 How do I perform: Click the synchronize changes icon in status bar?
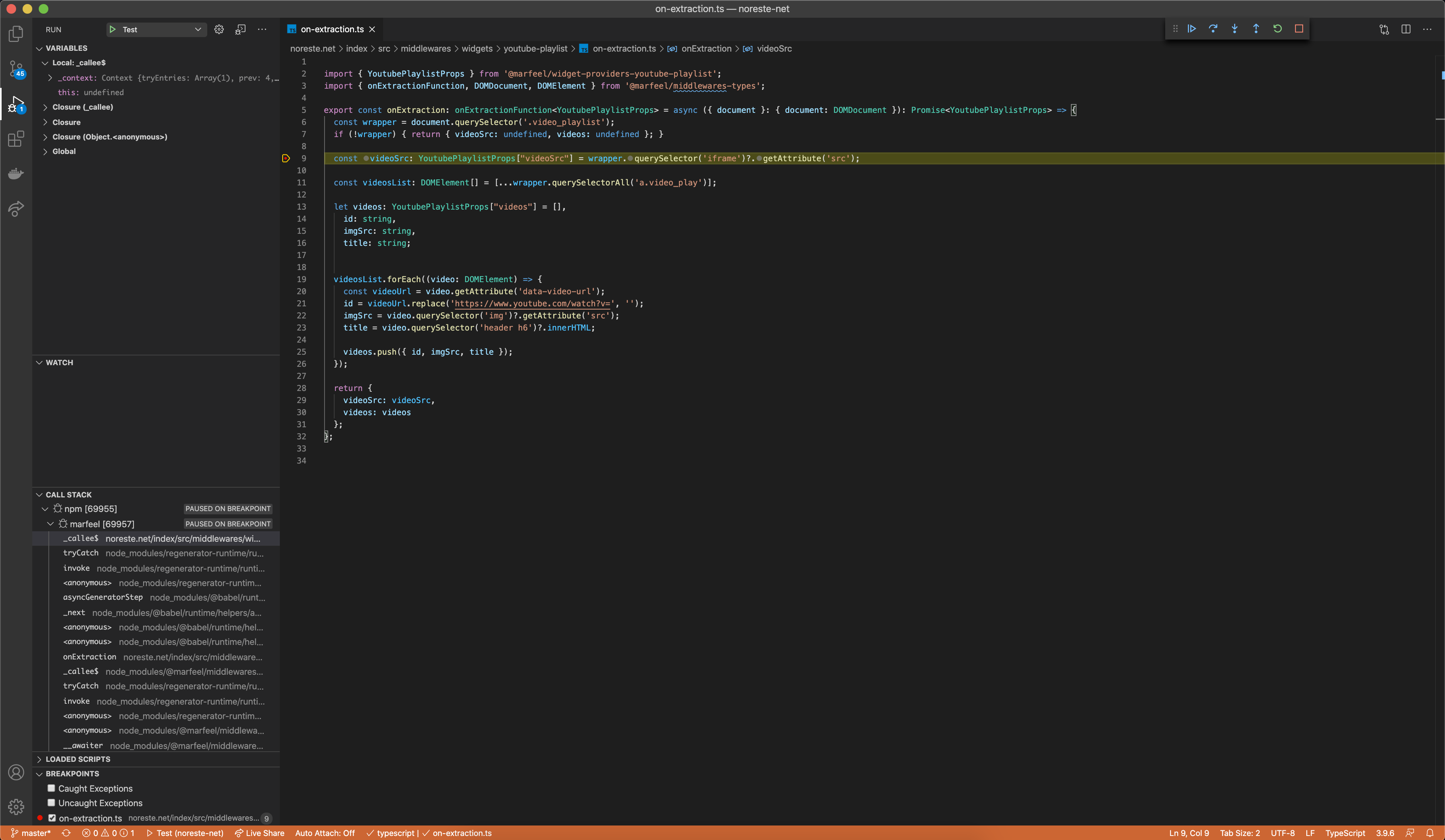[67, 833]
